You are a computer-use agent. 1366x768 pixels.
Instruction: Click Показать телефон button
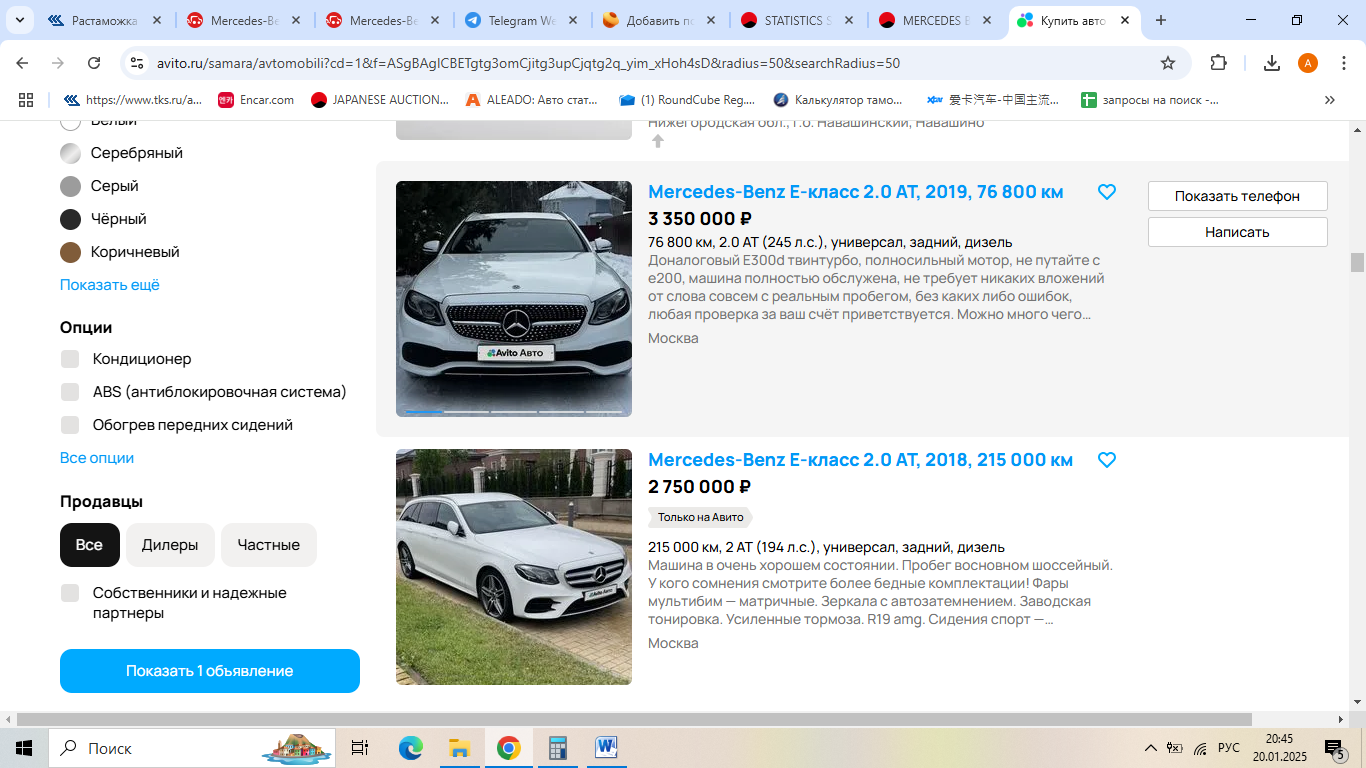point(1238,196)
